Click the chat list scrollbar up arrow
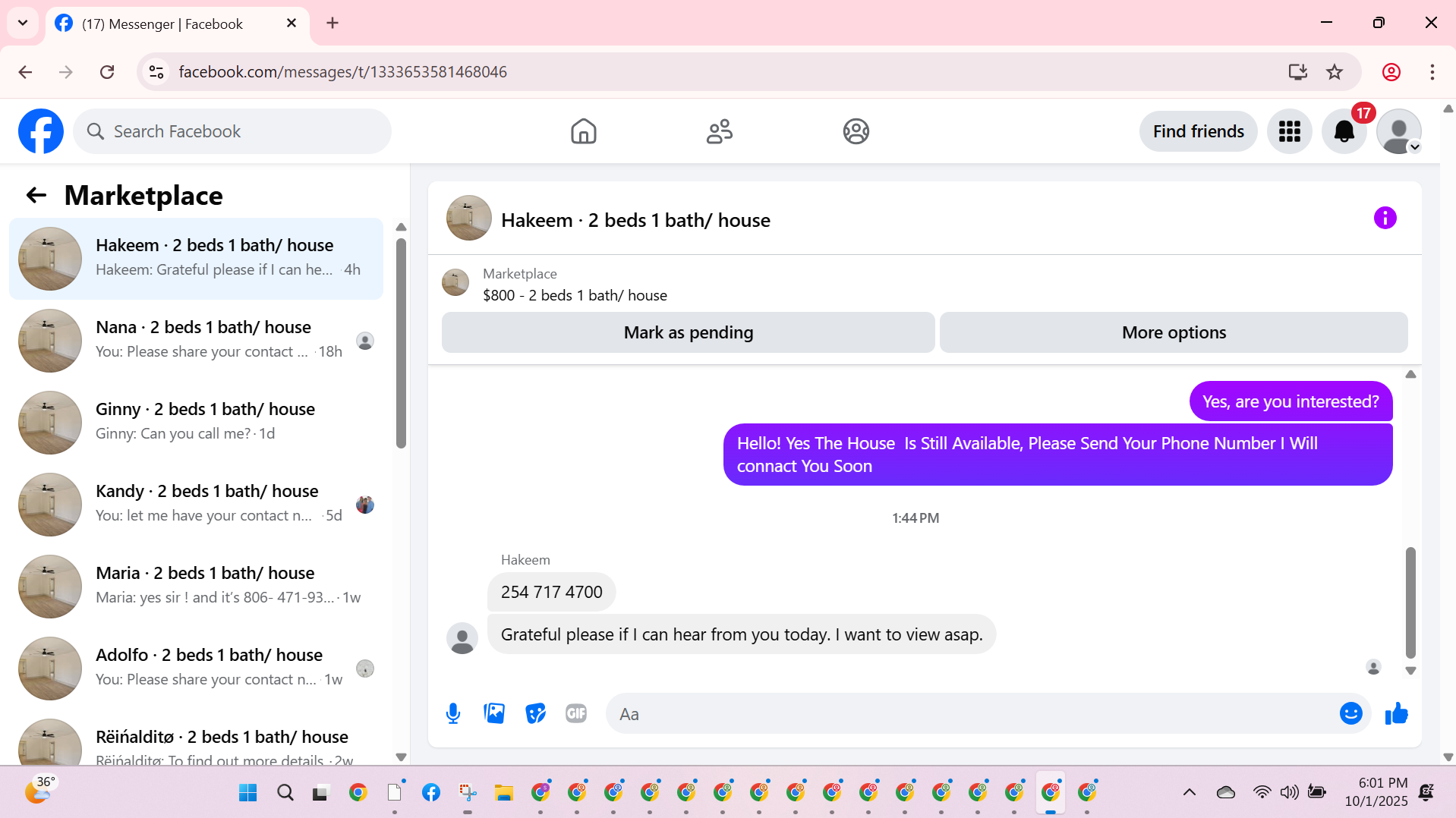Image resolution: width=1456 pixels, height=818 pixels. coord(402,227)
